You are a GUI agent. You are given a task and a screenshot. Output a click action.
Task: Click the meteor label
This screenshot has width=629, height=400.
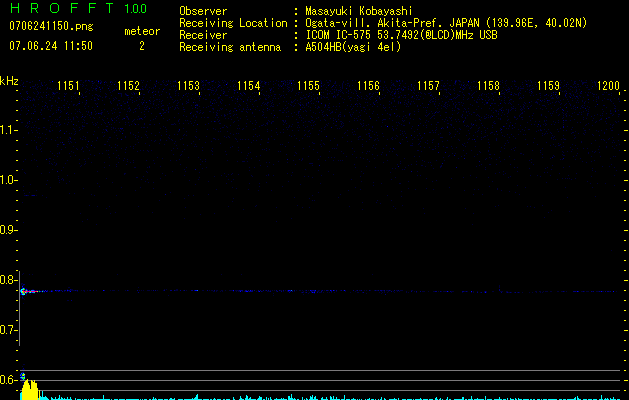[x=142, y=31]
